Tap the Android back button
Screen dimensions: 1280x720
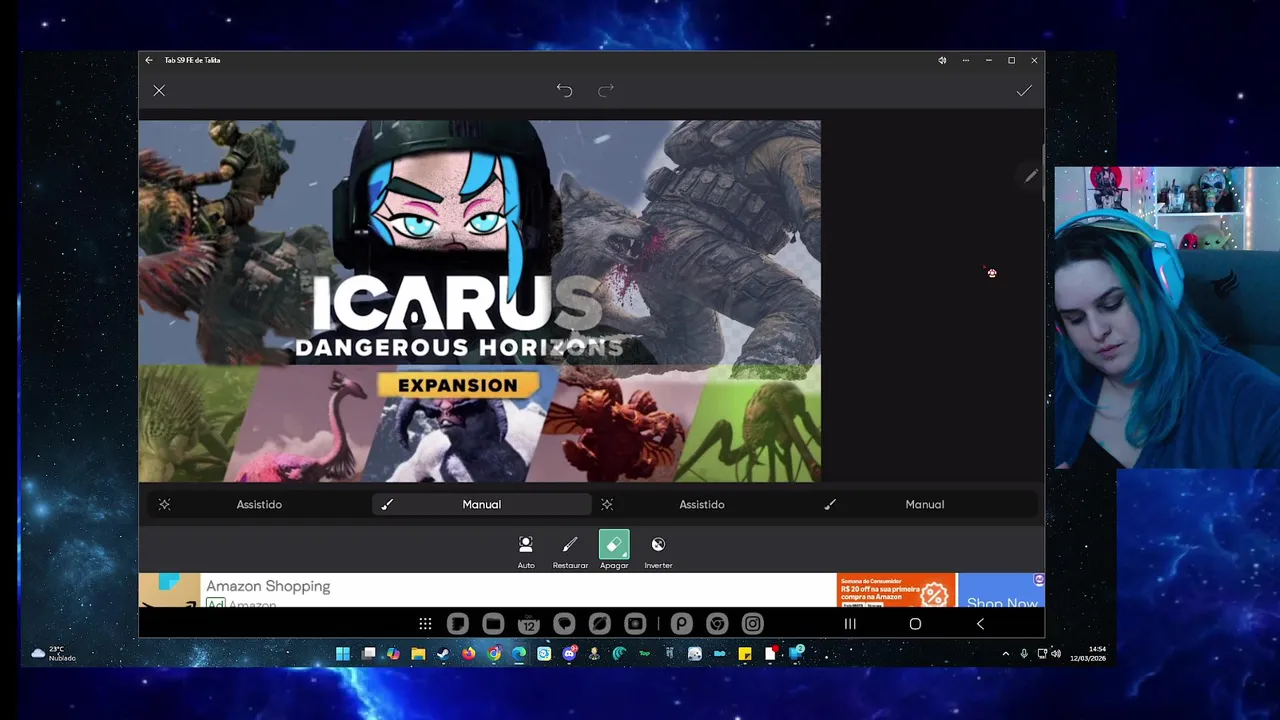pyautogui.click(x=980, y=624)
